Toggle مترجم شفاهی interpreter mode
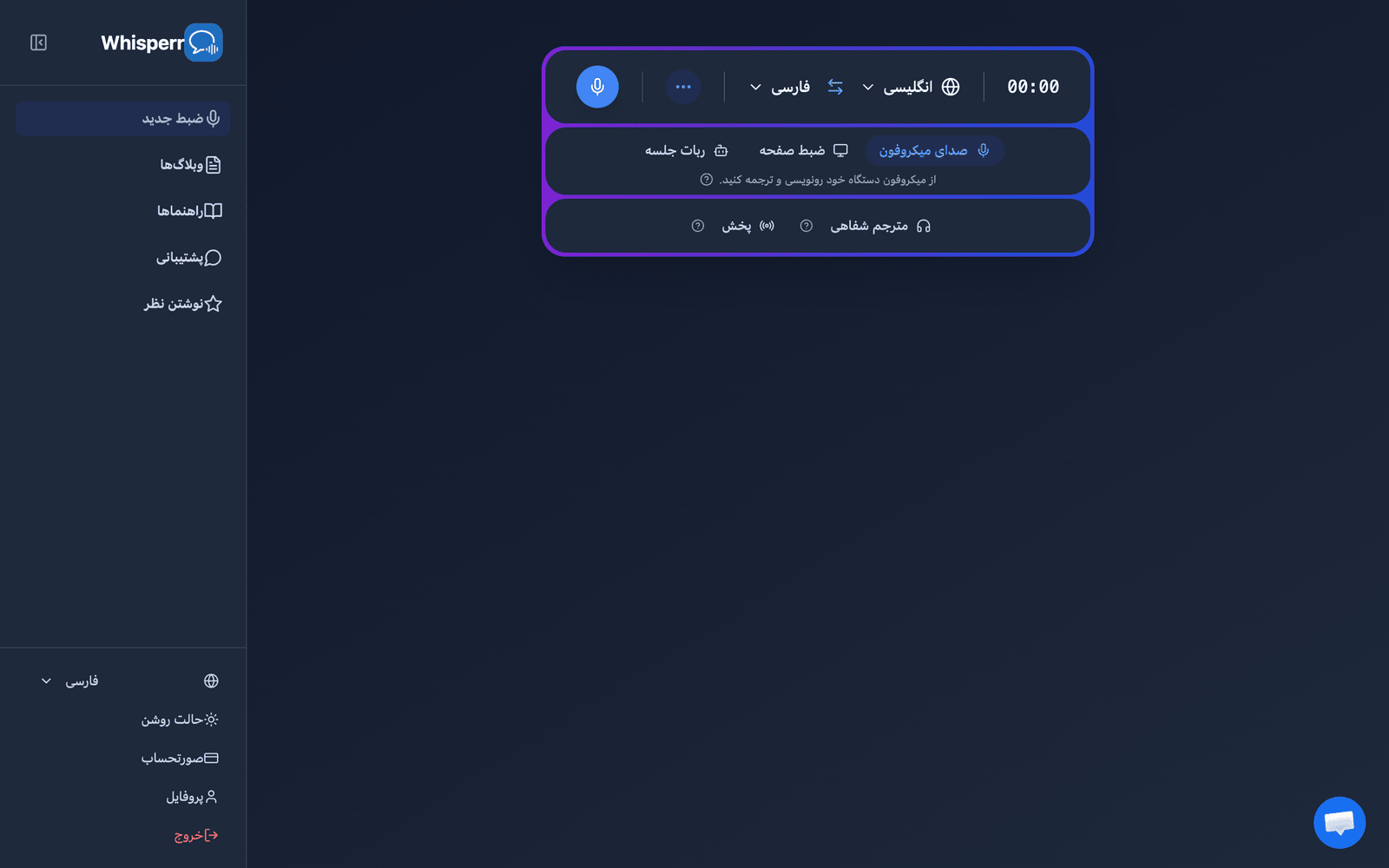 [x=880, y=226]
